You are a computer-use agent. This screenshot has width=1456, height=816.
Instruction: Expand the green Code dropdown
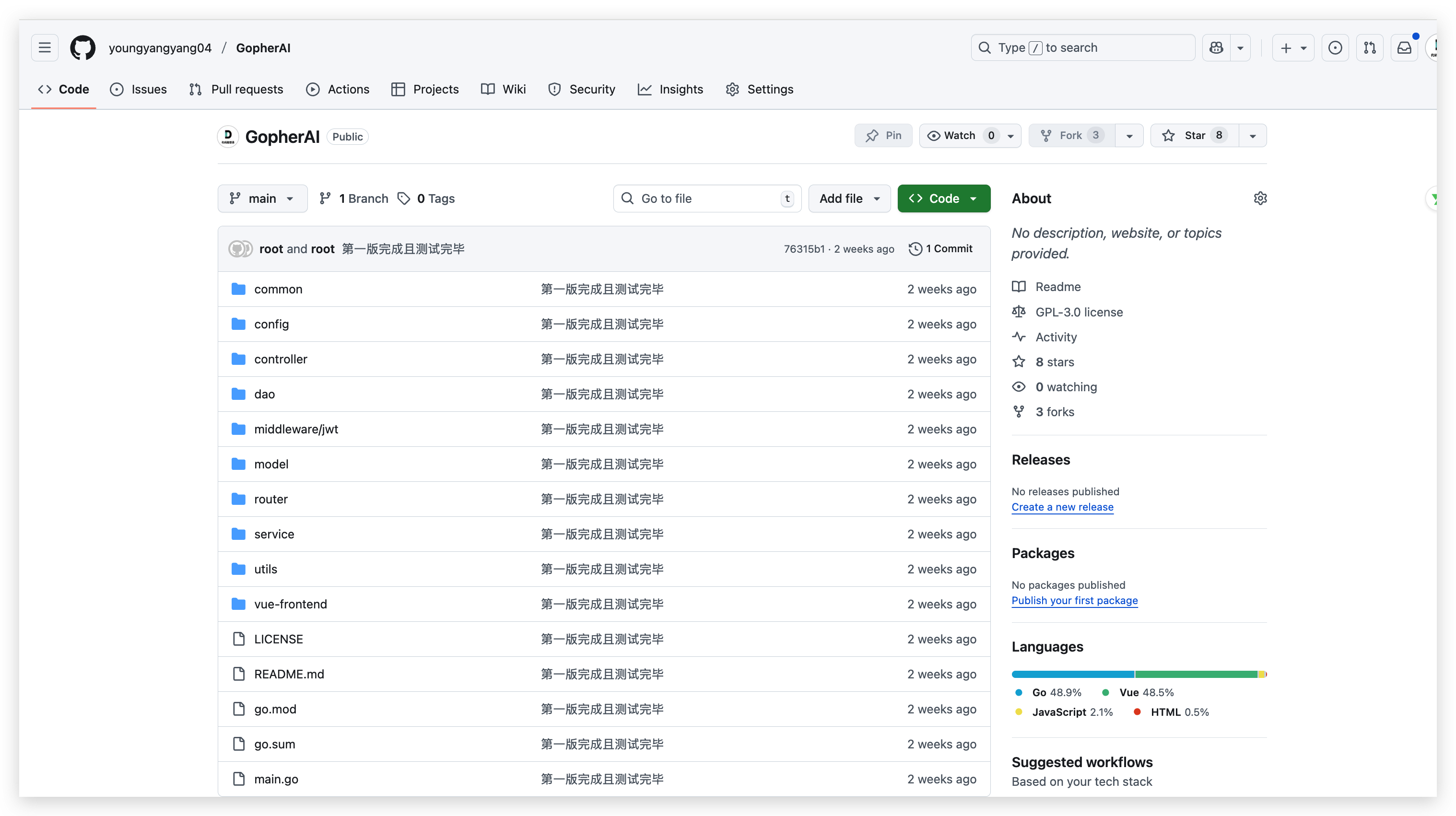[x=943, y=198]
